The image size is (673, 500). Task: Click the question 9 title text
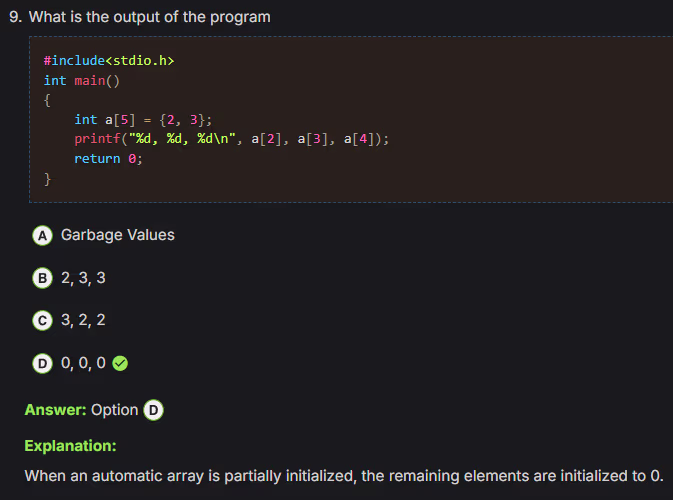(x=146, y=17)
